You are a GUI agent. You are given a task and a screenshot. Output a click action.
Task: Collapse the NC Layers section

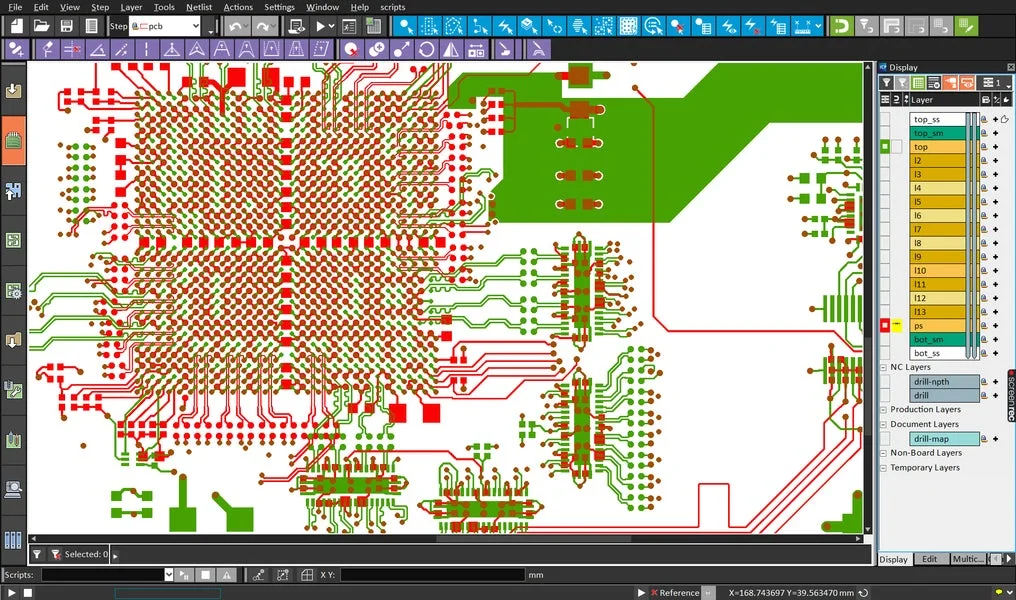[883, 367]
